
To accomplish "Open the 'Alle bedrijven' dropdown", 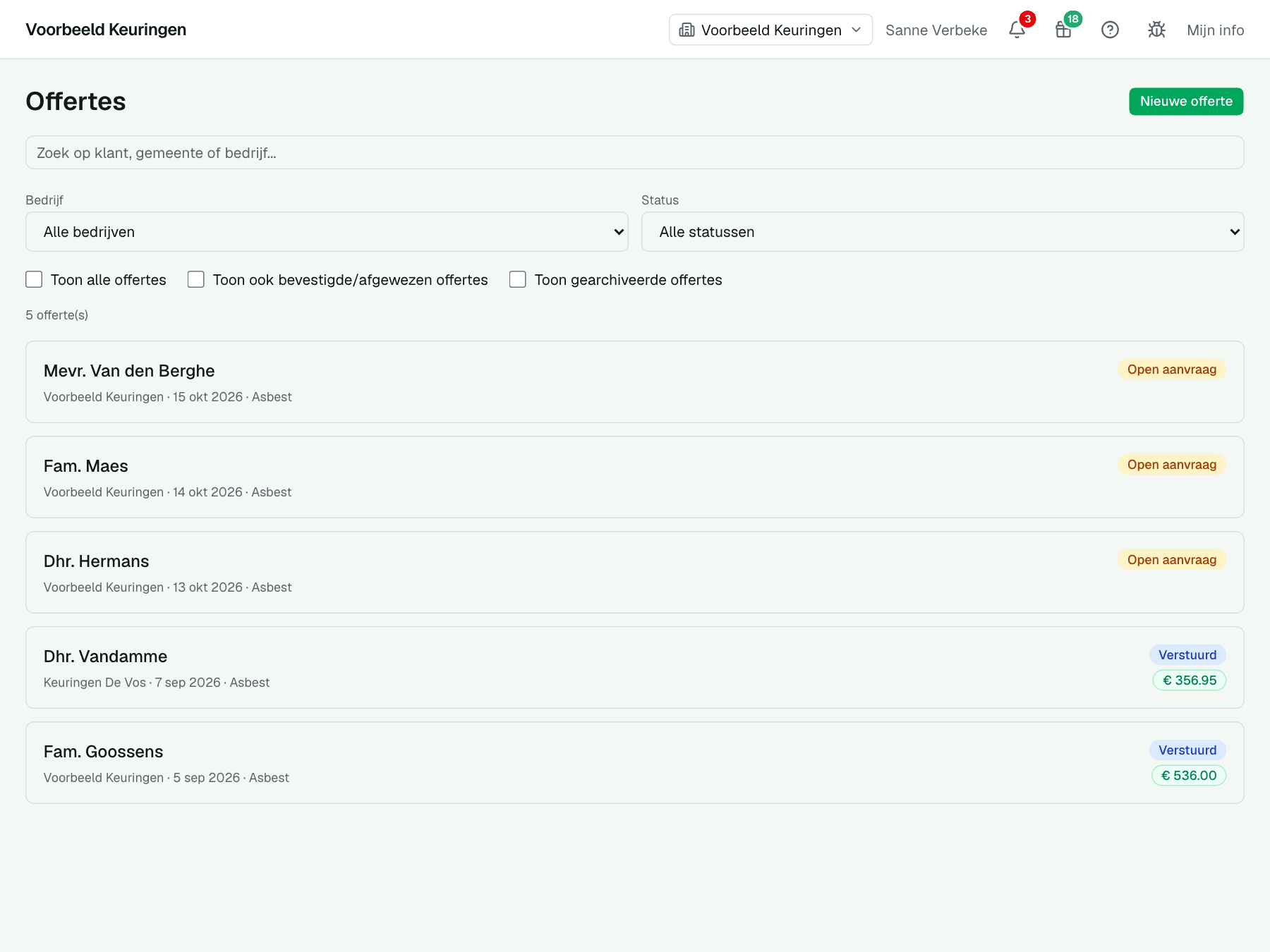I will (x=327, y=231).
